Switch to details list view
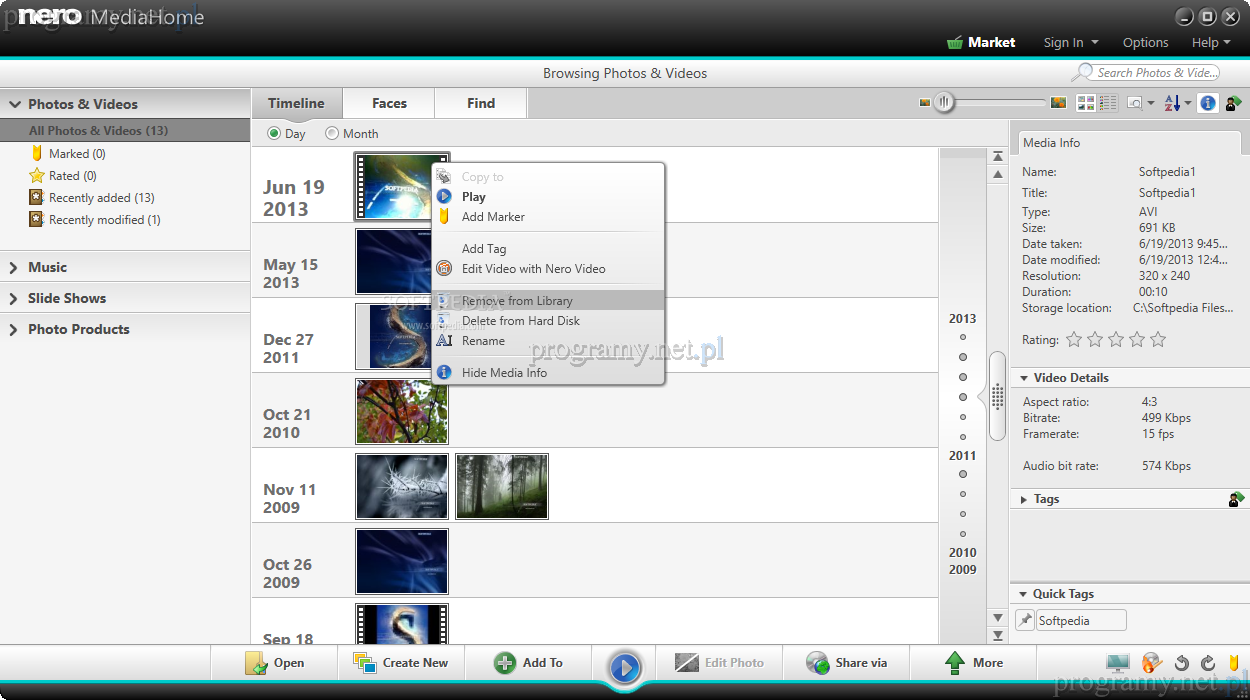Viewport: 1250px width, 700px height. pos(1108,103)
